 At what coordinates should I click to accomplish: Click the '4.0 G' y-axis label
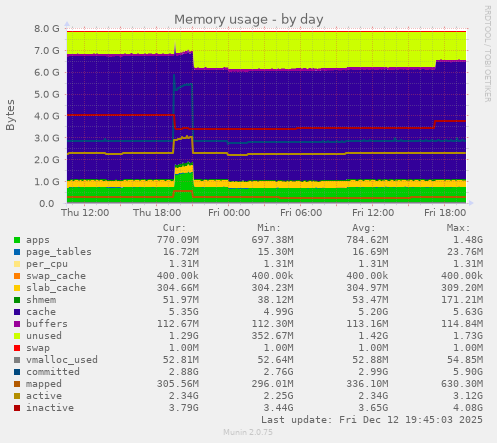pyautogui.click(x=47, y=116)
